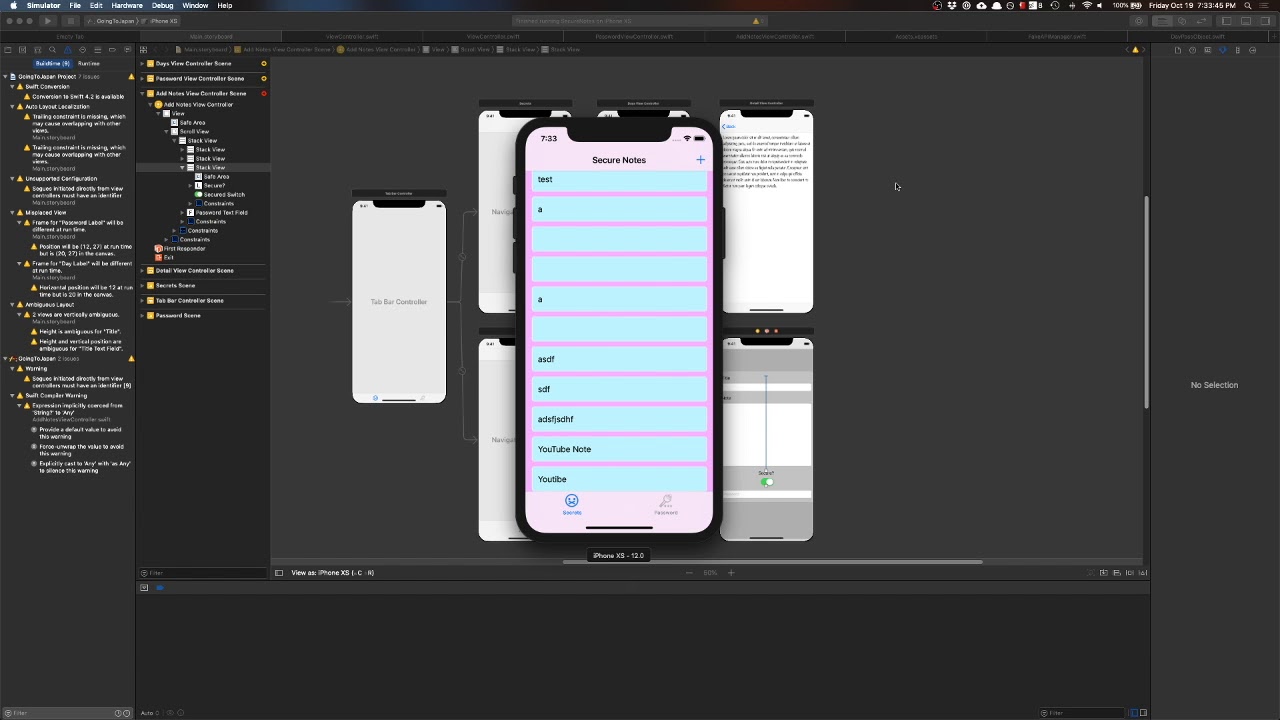
Task: Switch to the AddNotesViewController.swift tab
Action: pos(775,37)
